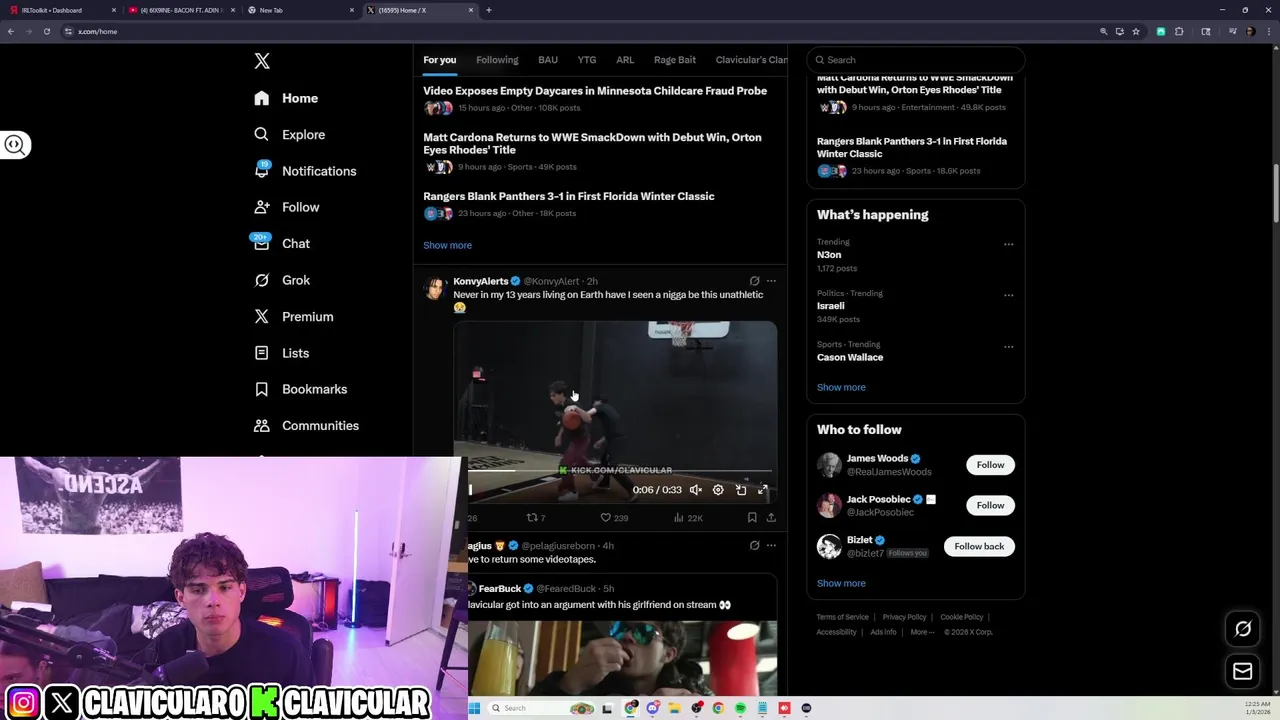Screen dimensions: 1280x720
Task: Go to Home in sidebar
Action: coord(286,98)
